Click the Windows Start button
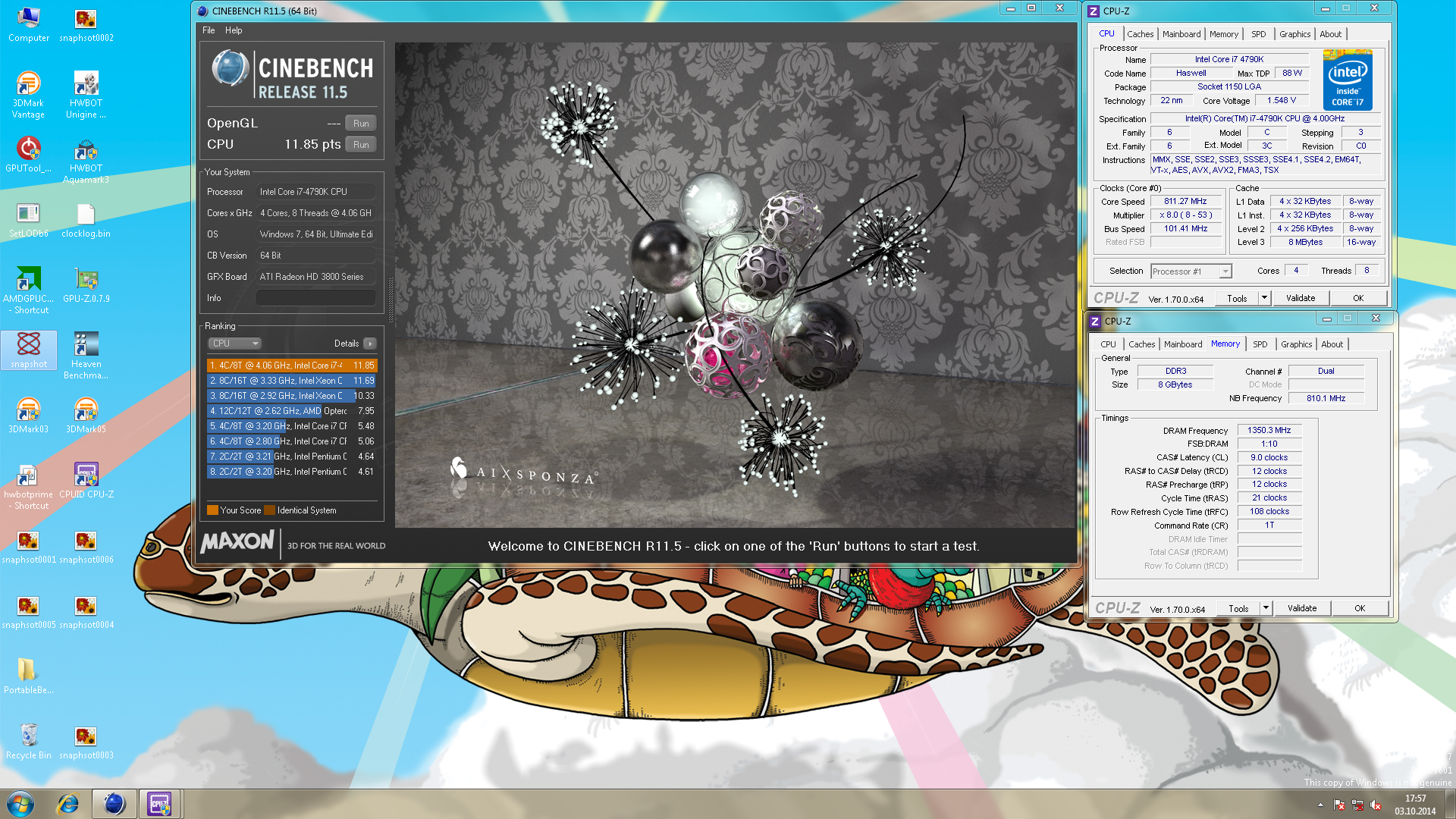 point(20,804)
